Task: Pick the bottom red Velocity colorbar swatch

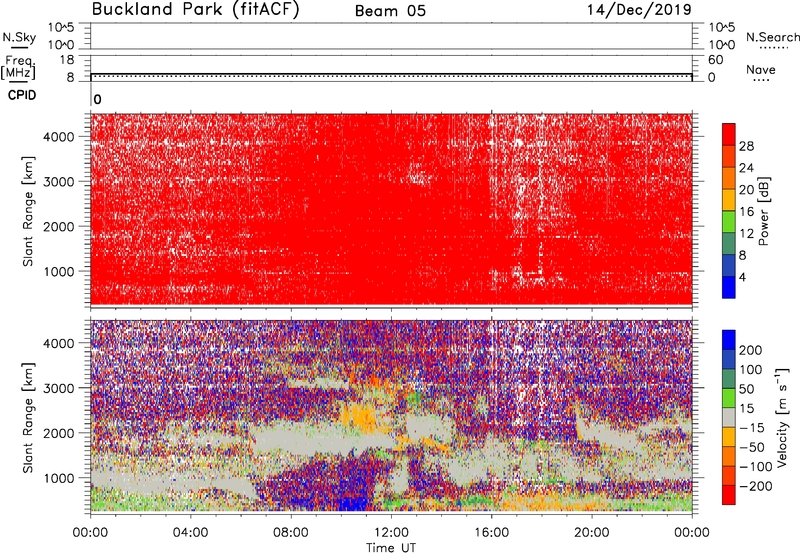Action: click(729, 495)
